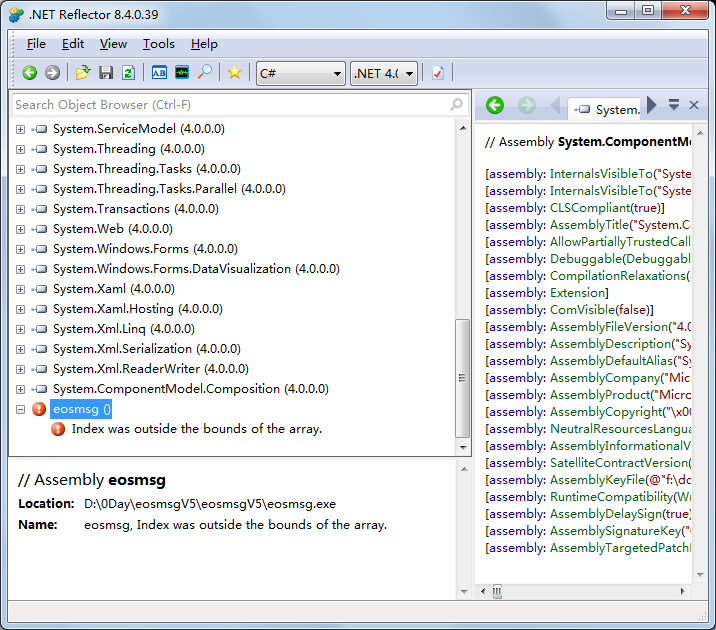716x630 pixels.
Task: Open the File menu
Action: [36, 44]
